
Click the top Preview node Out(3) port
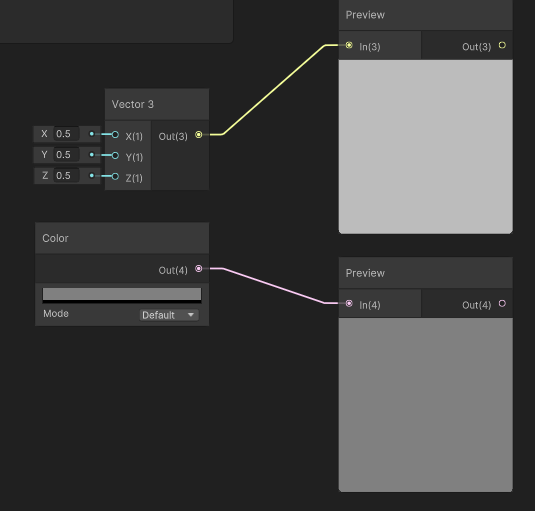pos(502,45)
